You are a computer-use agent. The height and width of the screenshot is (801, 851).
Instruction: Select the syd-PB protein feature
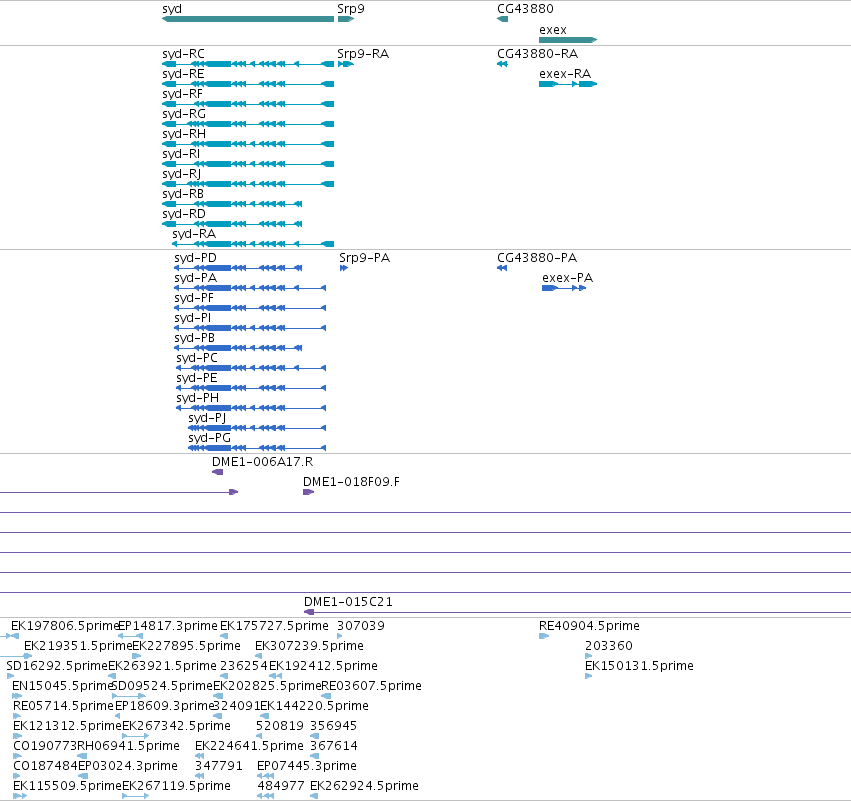[238, 348]
